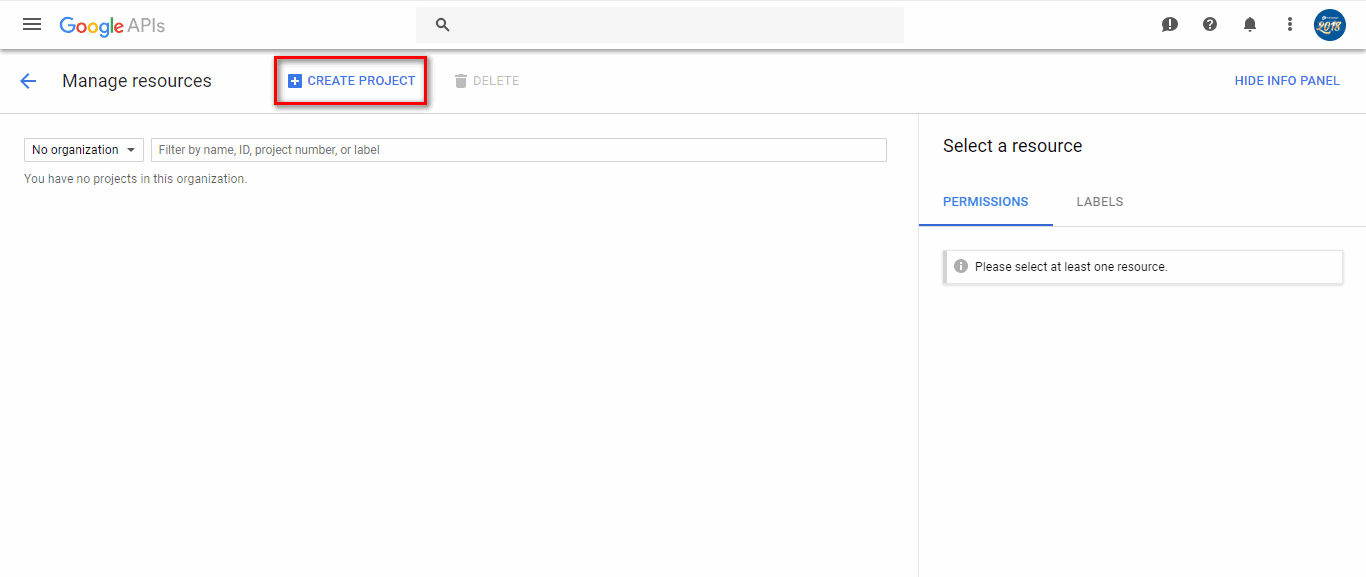Show notifications via the bell icon
The width and height of the screenshot is (1366, 577).
pos(1250,25)
